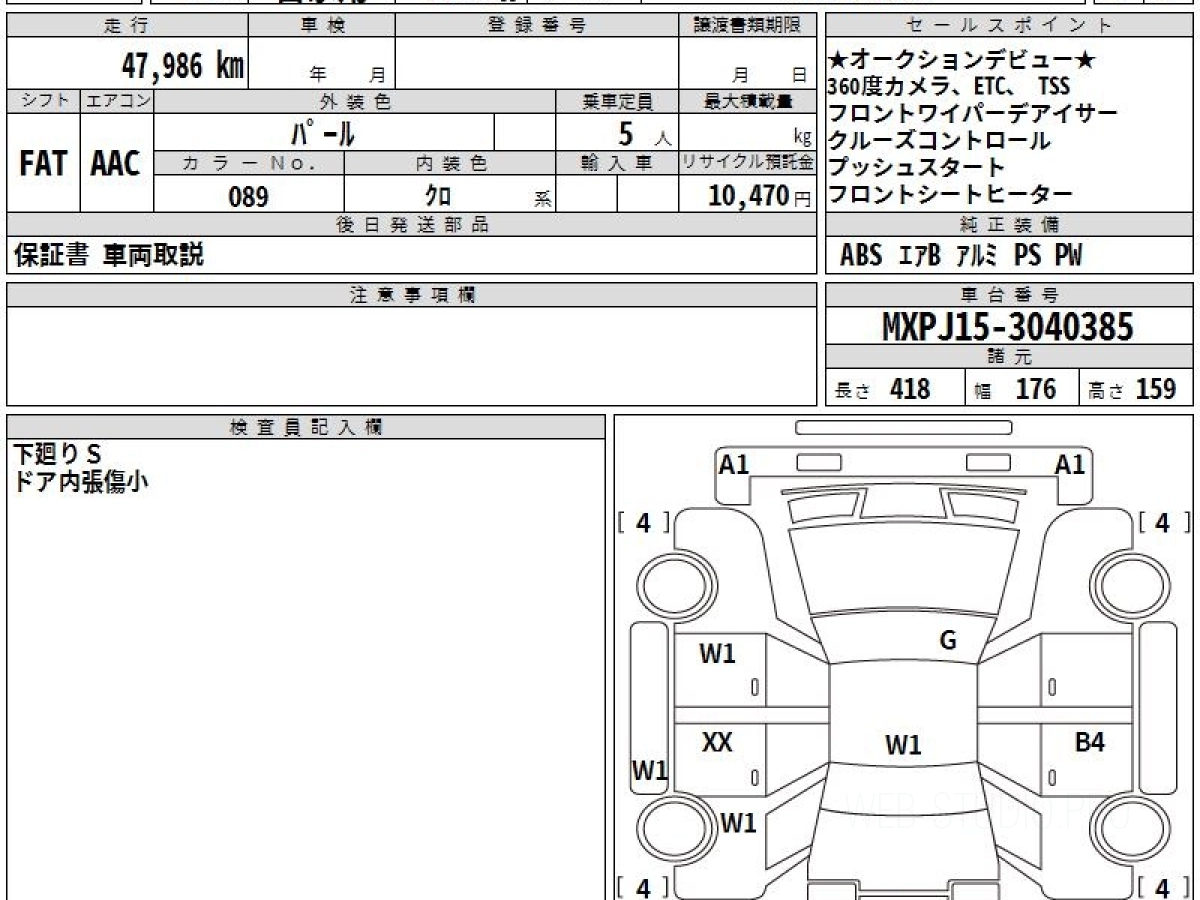
Task: Select the 長さ 418 dimension
Action: click(x=882, y=389)
